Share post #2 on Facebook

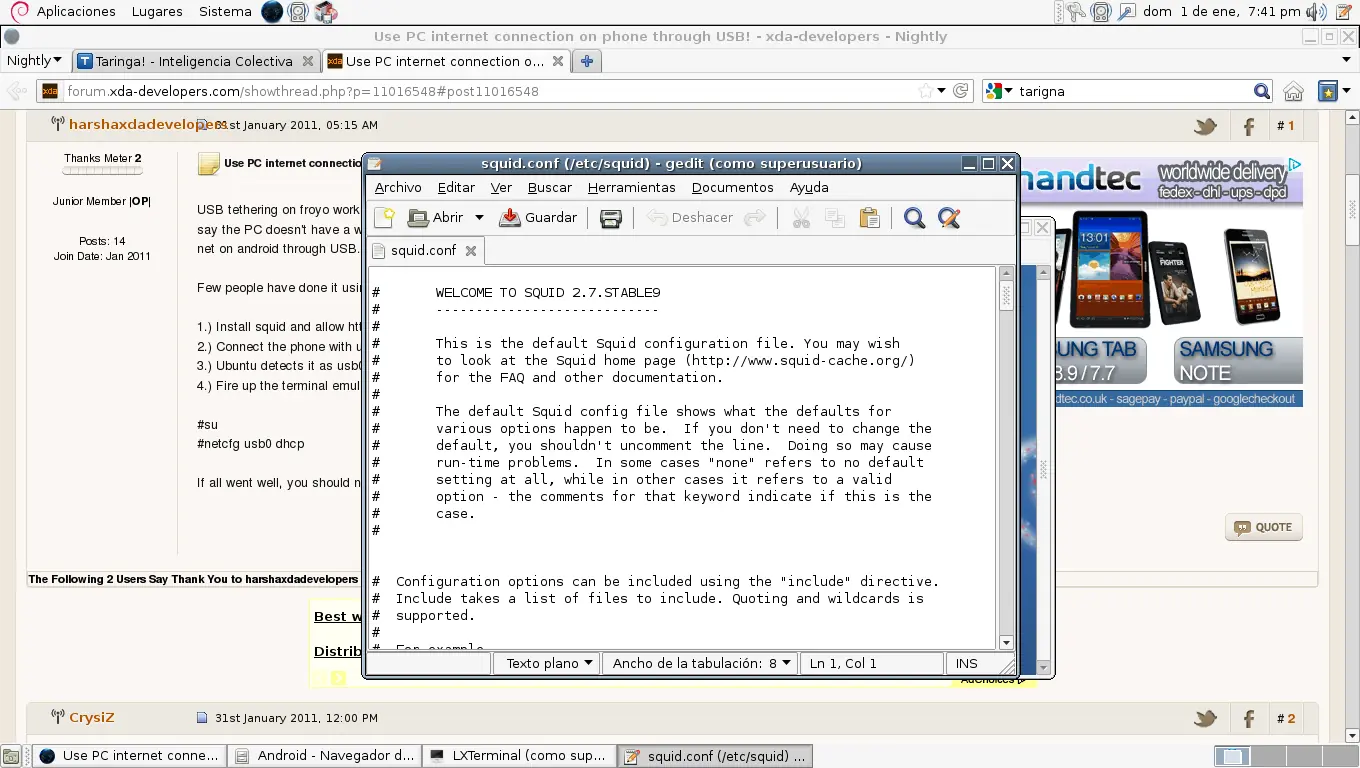point(1249,718)
